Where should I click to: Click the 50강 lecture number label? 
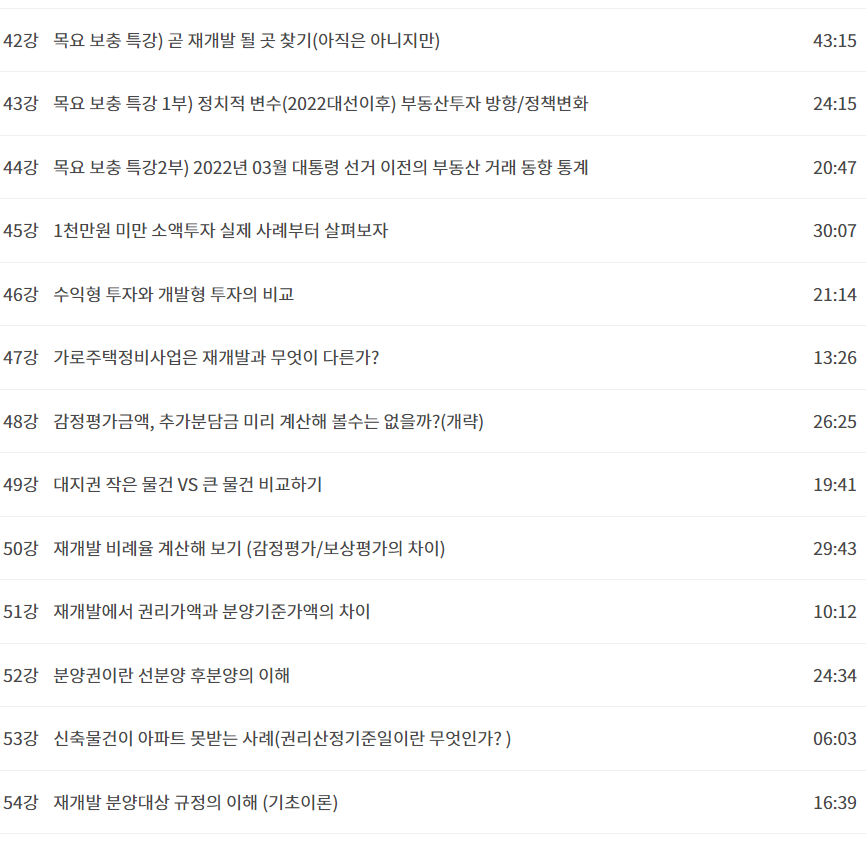pyautogui.click(x=20, y=548)
